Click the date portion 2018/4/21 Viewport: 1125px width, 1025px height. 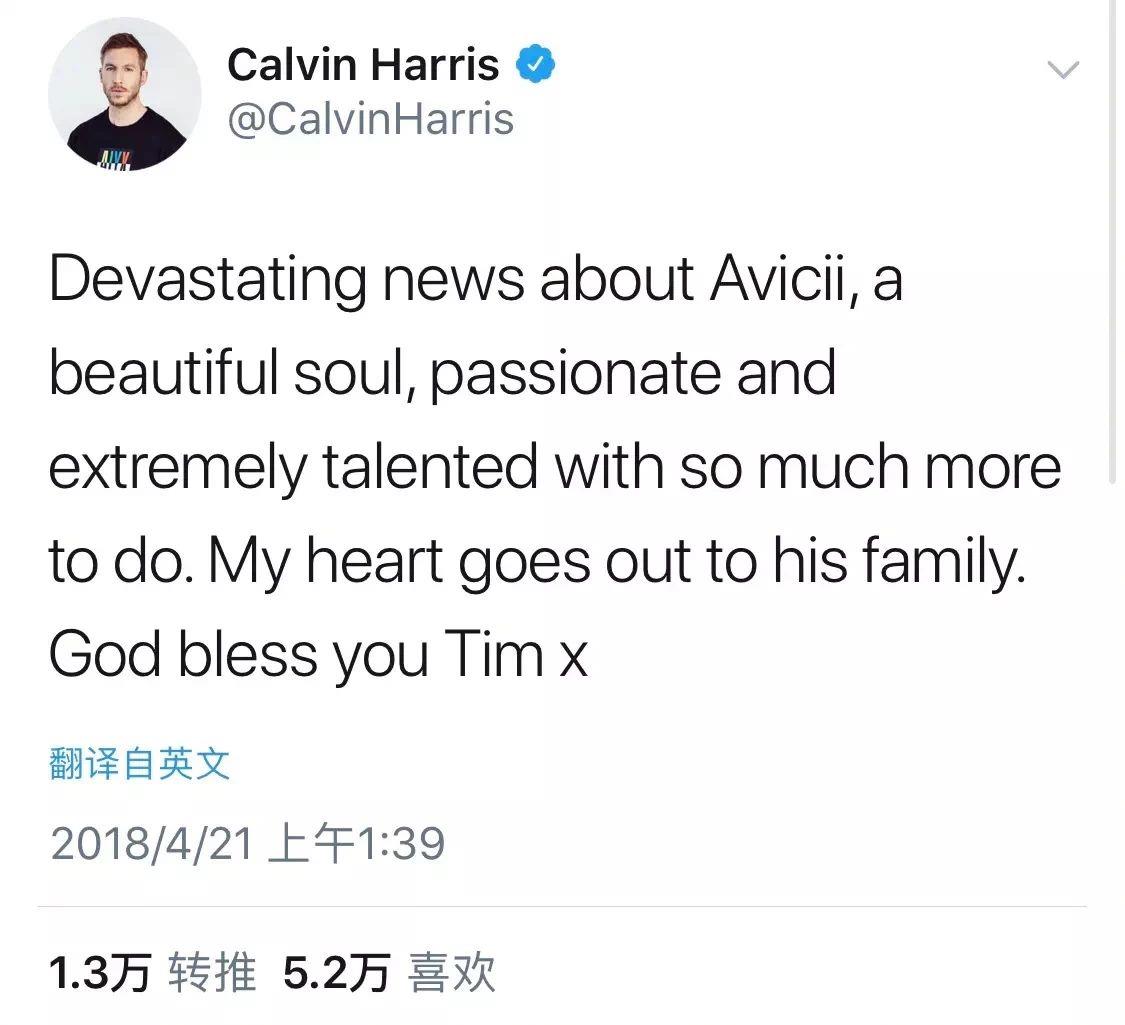[151, 843]
